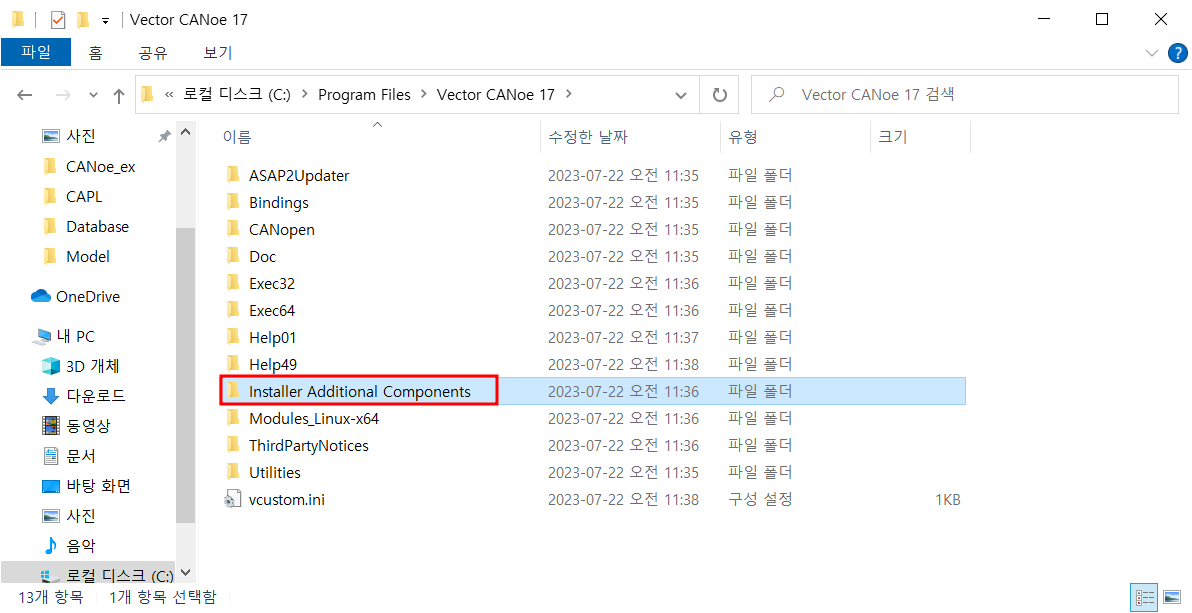Switch to the 홈 ribbon tab
This screenshot has height=613, width=1192.
[x=95, y=52]
